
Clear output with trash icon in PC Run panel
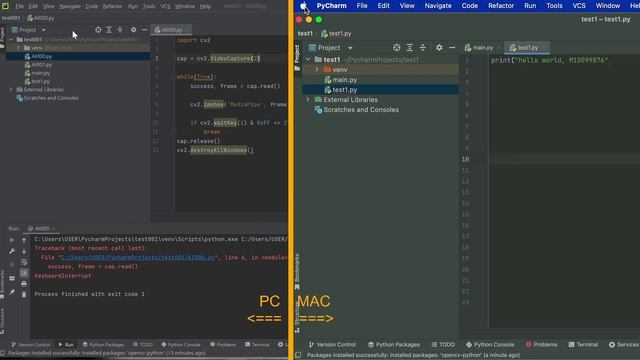click(24, 294)
